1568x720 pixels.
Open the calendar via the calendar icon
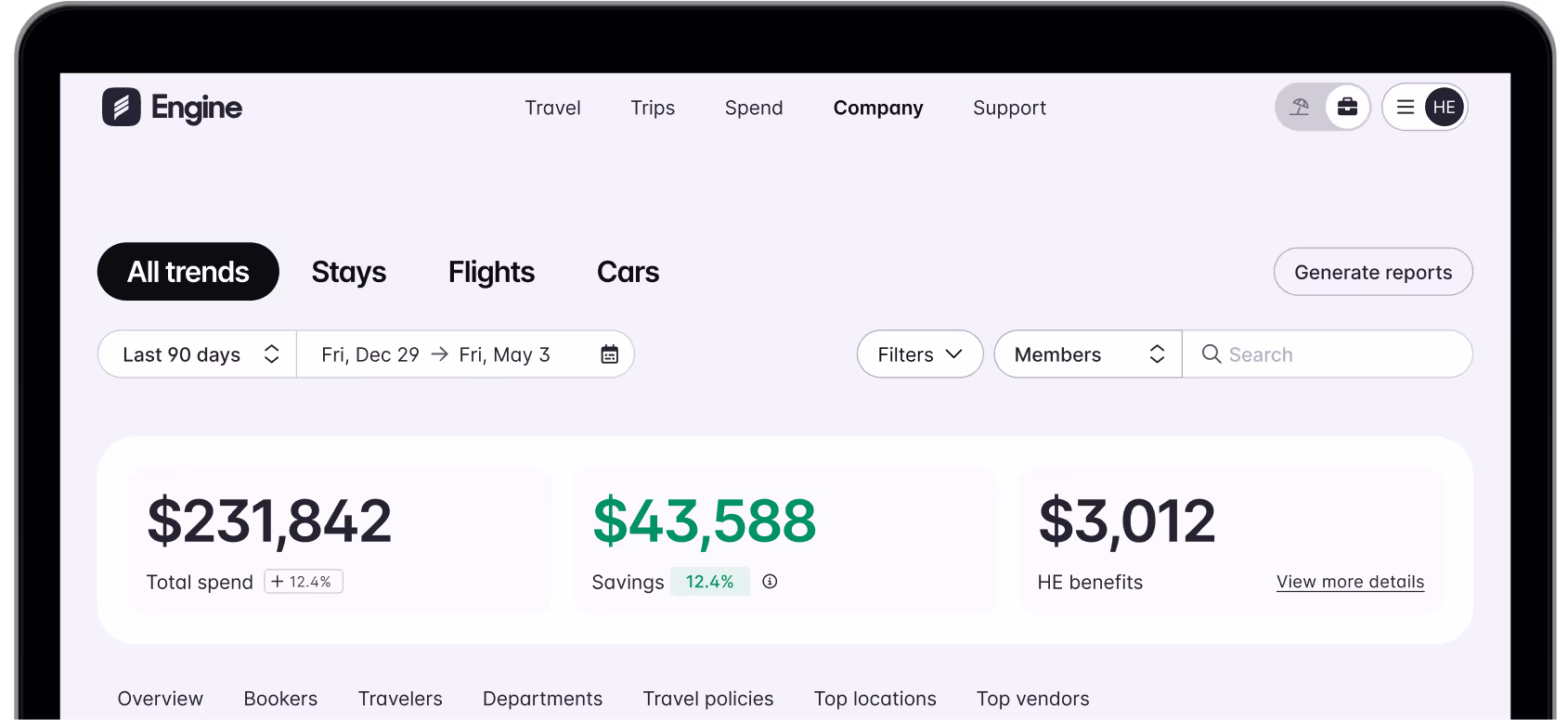(x=608, y=354)
